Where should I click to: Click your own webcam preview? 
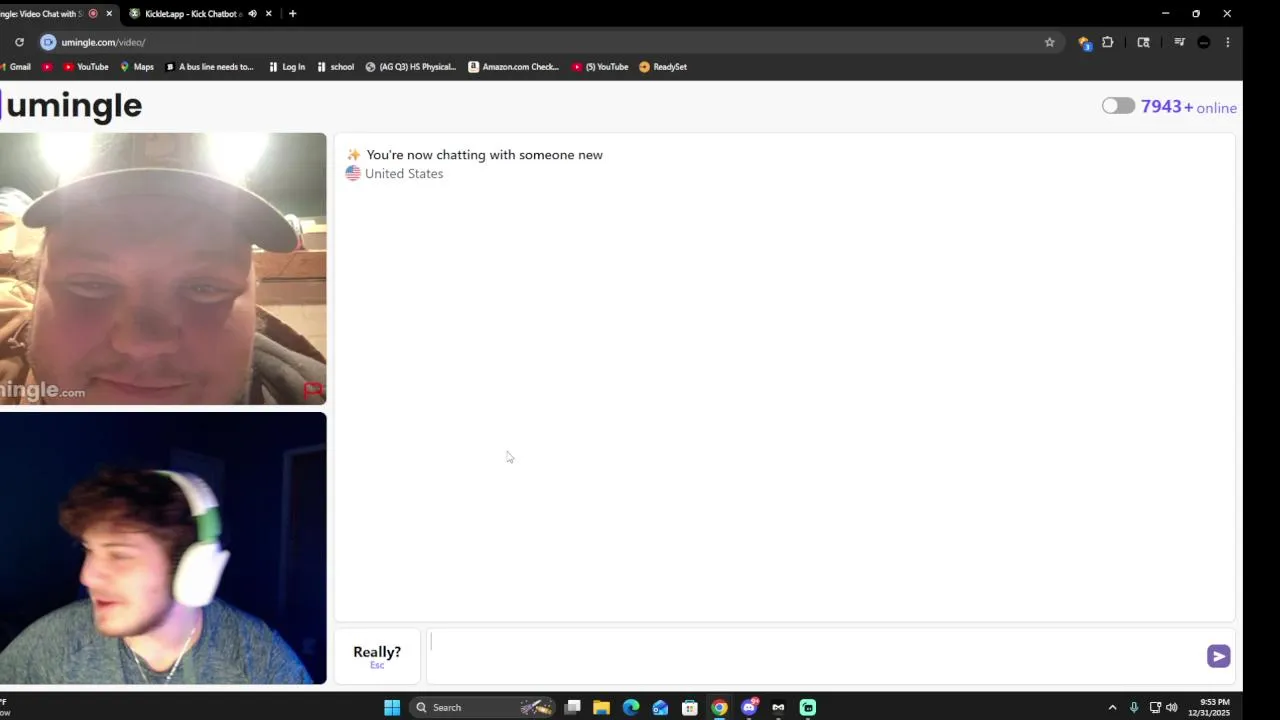tap(163, 548)
